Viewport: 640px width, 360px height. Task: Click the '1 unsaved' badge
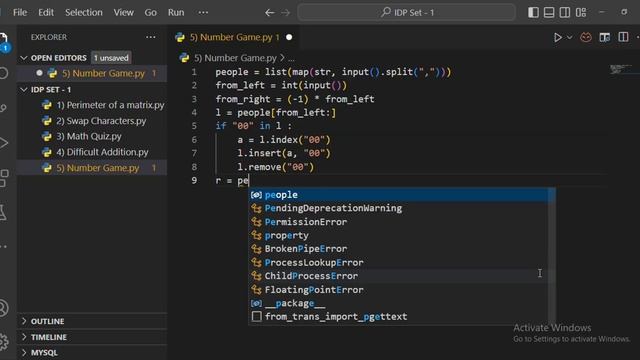[x=111, y=58]
